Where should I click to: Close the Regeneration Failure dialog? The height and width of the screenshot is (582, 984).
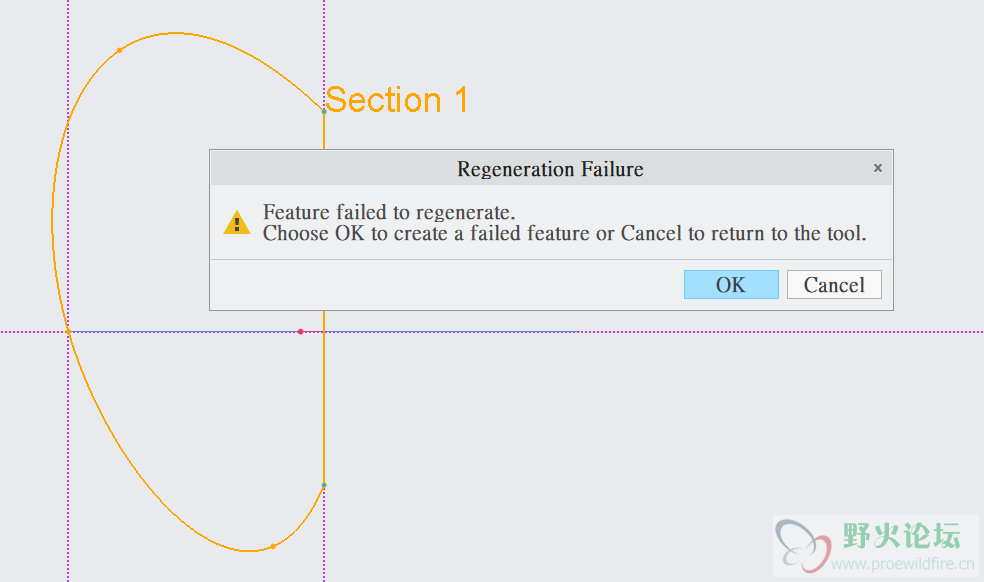click(x=878, y=168)
